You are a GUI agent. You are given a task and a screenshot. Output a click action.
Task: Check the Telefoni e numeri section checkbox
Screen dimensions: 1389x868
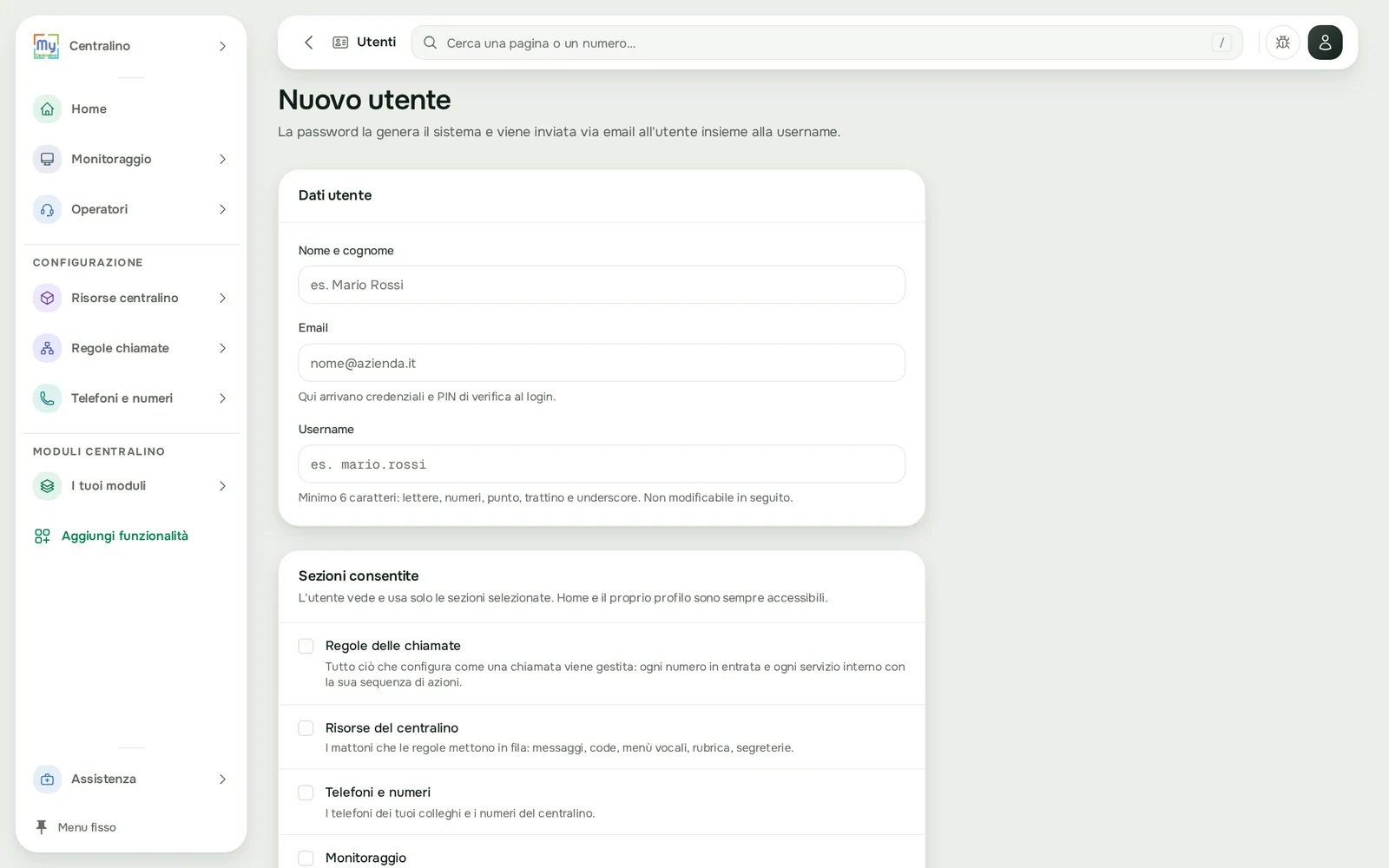click(x=306, y=792)
